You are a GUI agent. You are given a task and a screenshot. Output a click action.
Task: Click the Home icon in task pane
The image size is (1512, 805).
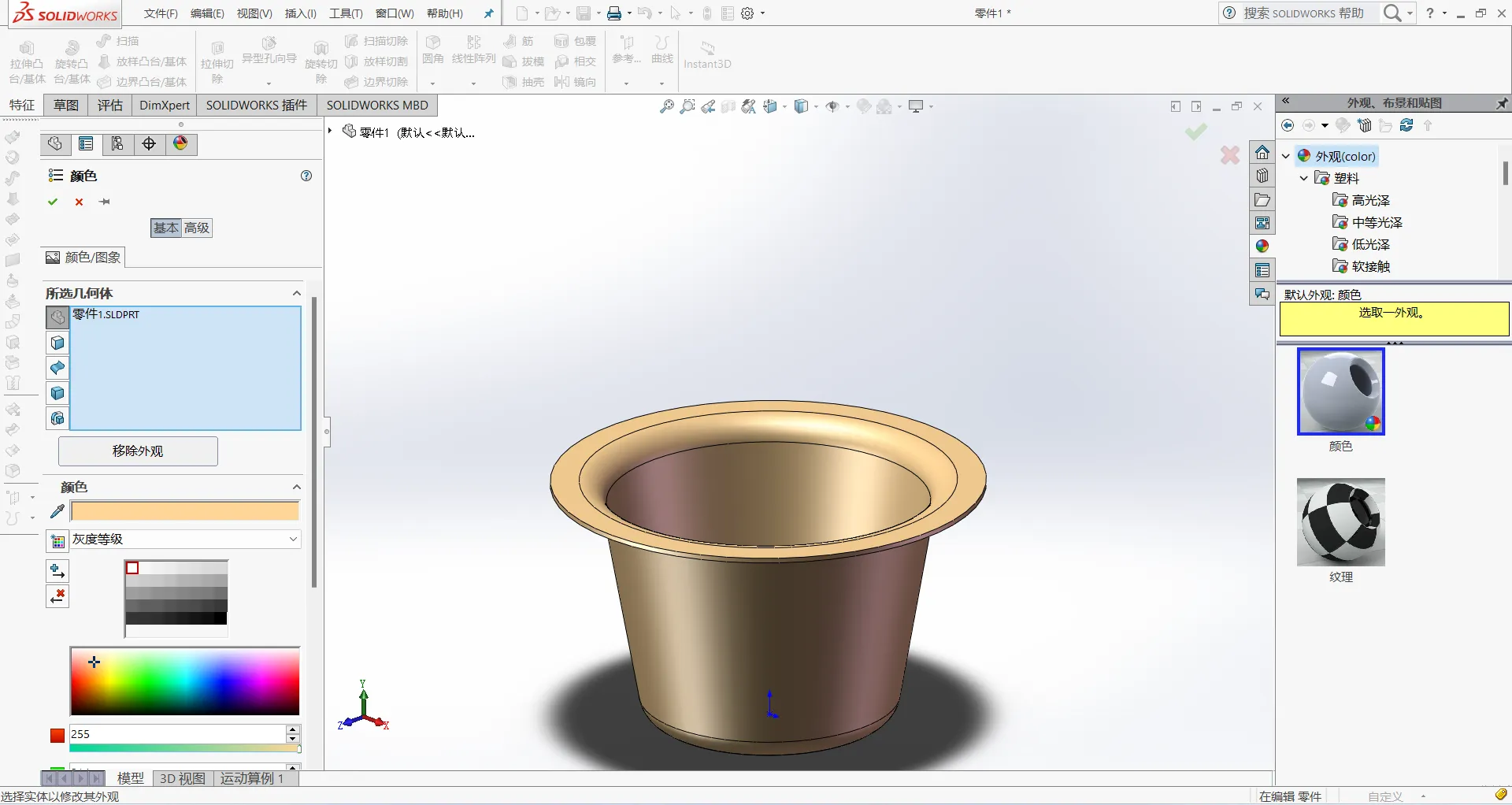(x=1262, y=152)
